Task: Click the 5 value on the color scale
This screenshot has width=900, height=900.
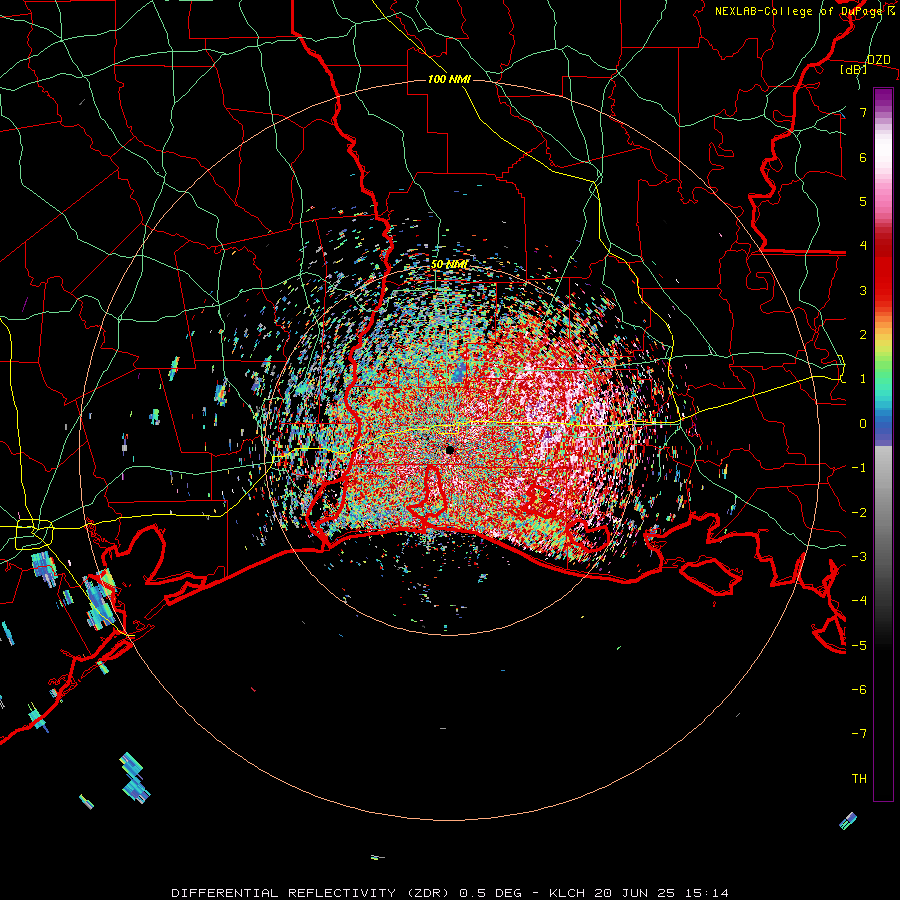Action: [863, 201]
